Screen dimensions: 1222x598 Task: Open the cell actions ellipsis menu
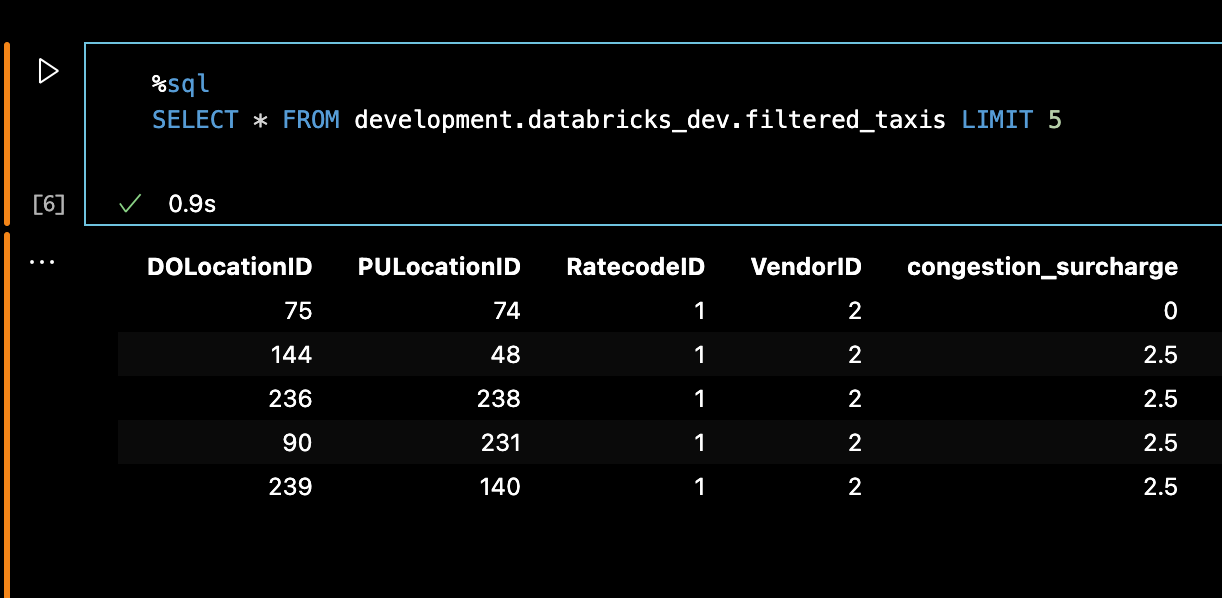point(42,260)
